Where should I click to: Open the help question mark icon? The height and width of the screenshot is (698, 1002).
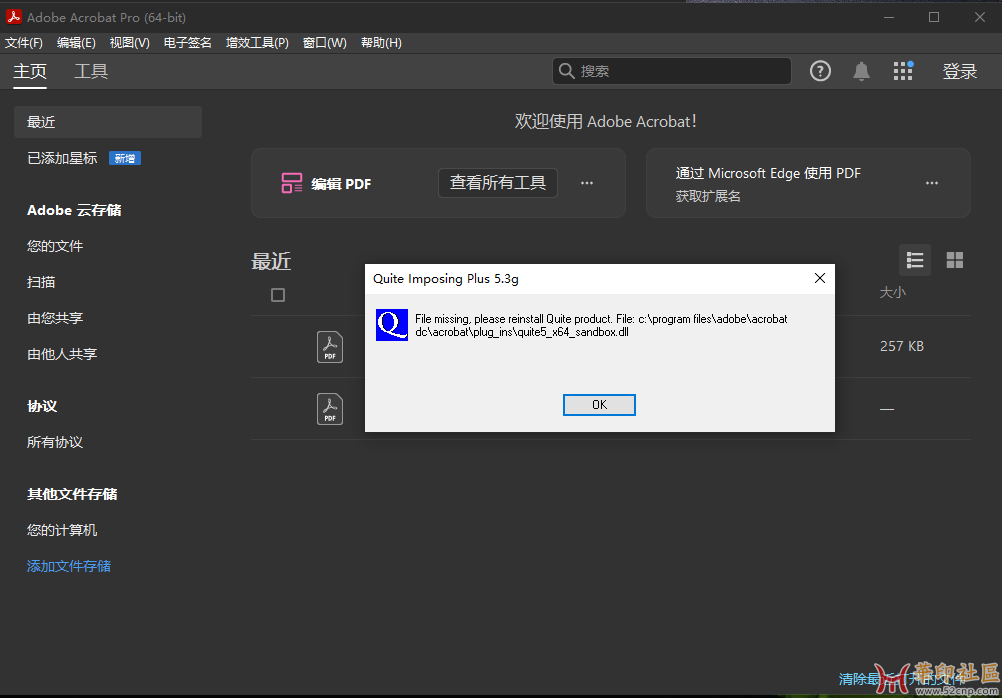(x=820, y=71)
